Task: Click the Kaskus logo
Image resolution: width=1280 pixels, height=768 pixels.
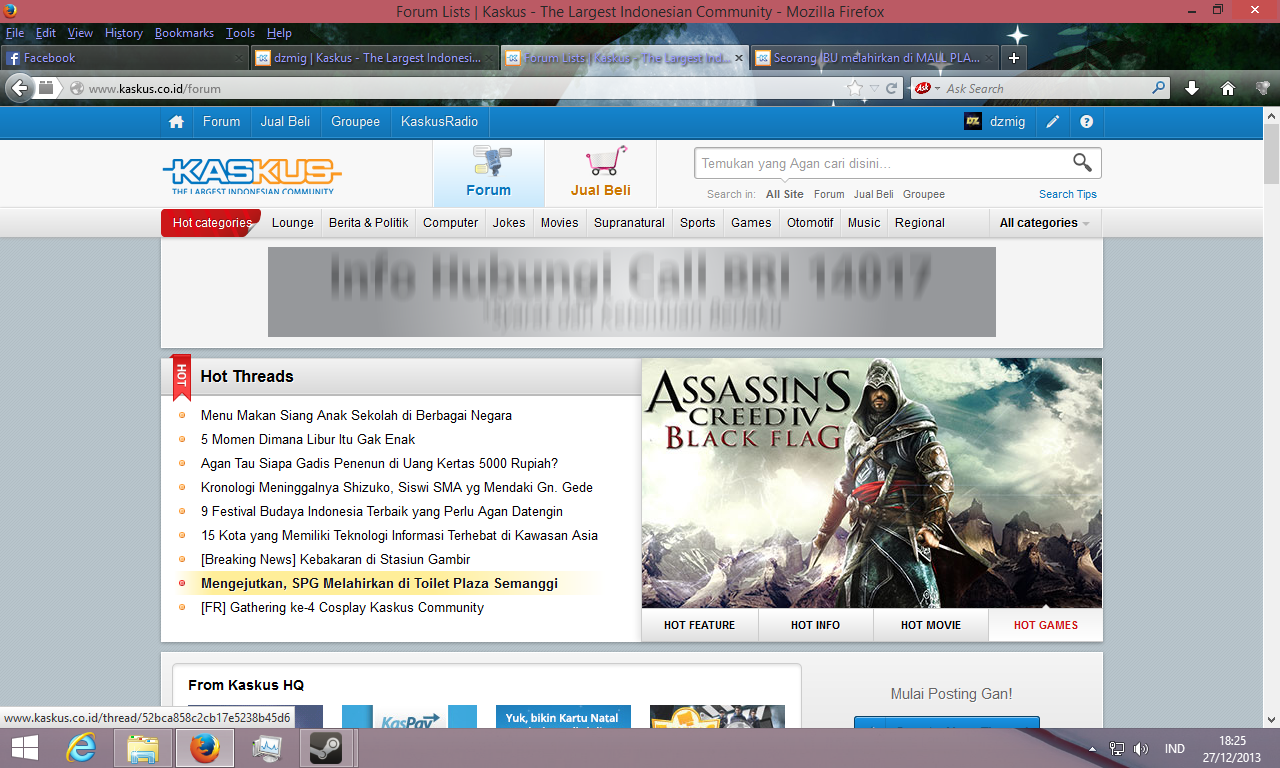Action: 252,175
